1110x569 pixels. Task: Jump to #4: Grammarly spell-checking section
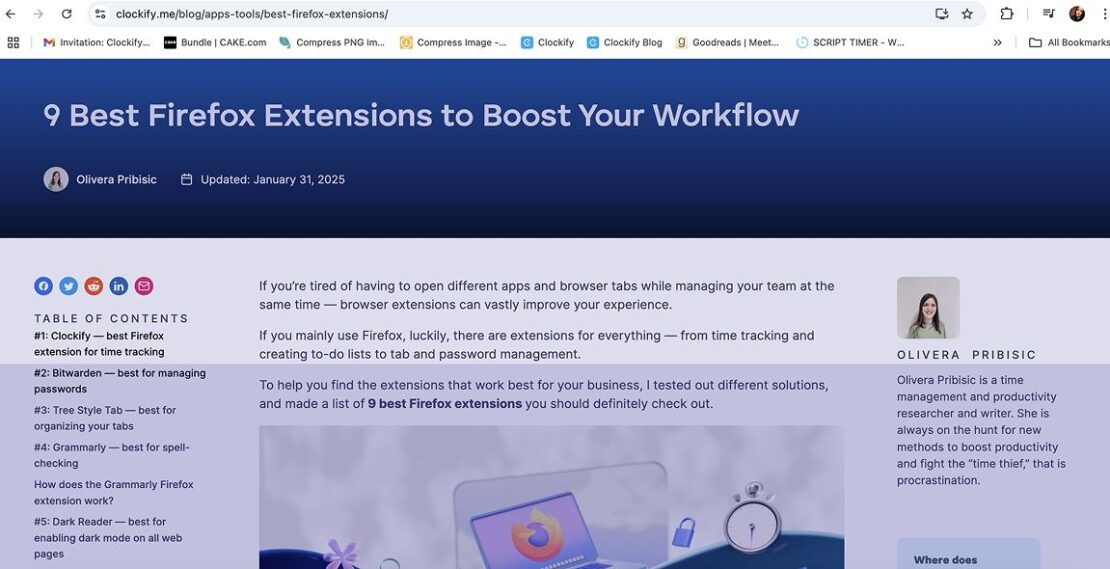click(x=112, y=455)
